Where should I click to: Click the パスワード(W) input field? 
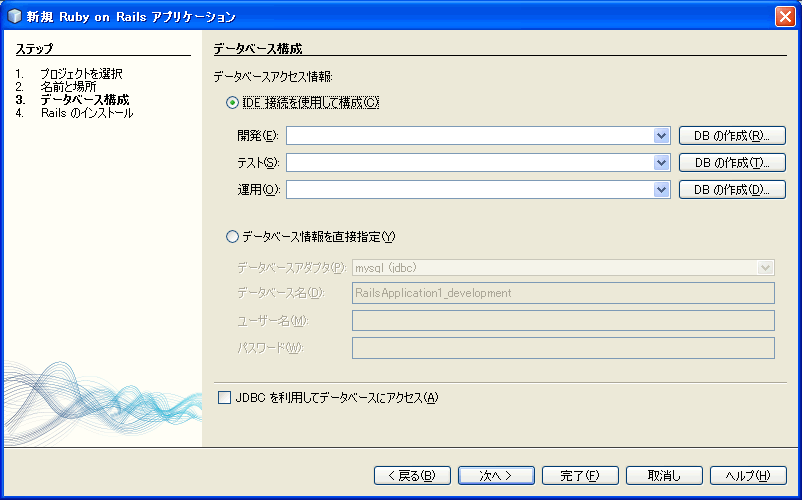click(x=563, y=348)
